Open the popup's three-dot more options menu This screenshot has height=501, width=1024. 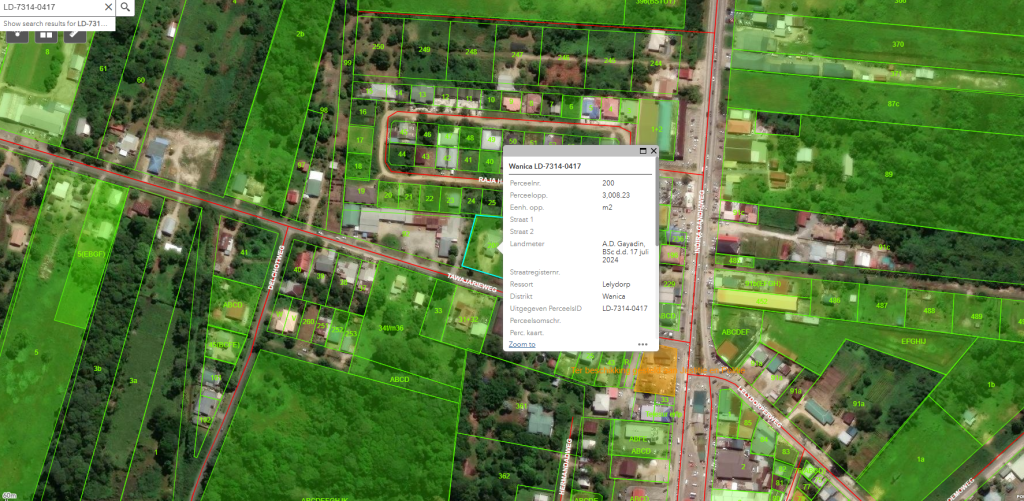tap(643, 344)
